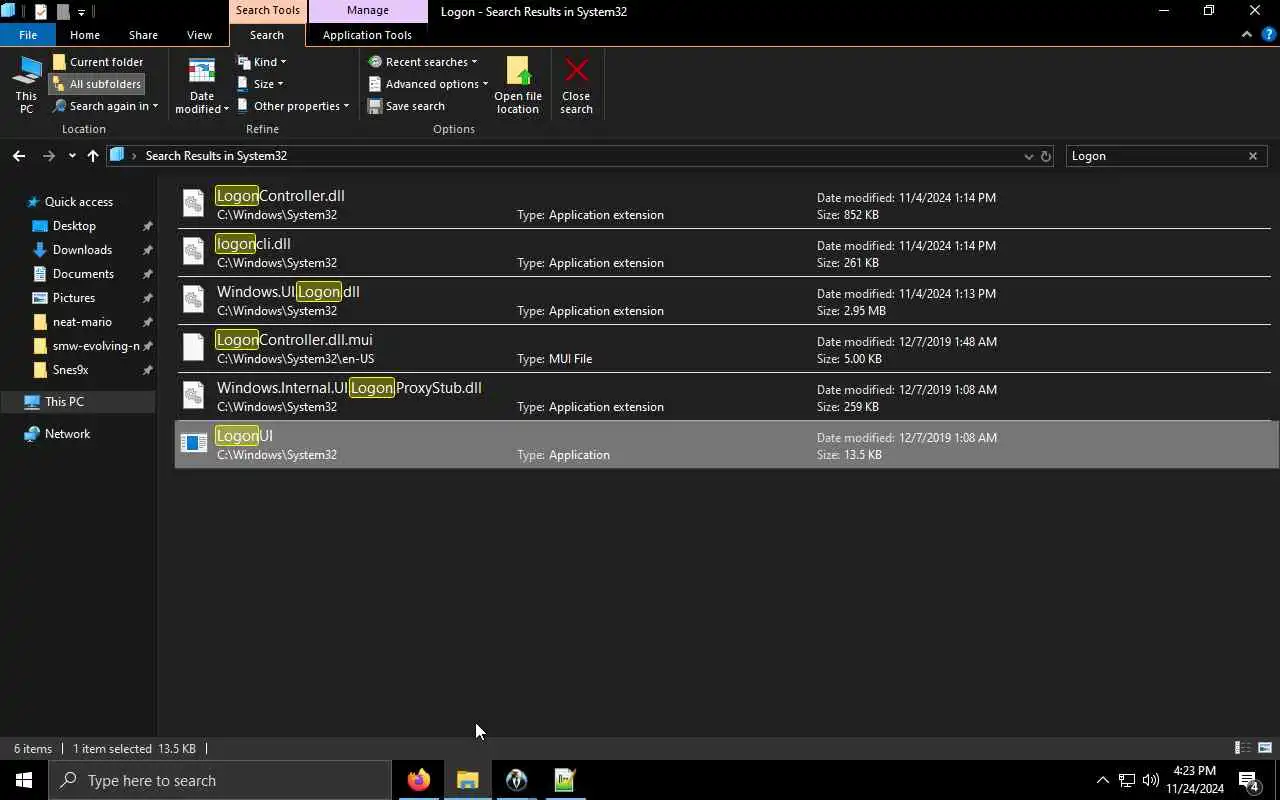1280x800 pixels.
Task: Select Quick access in navigation pane
Action: click(78, 202)
